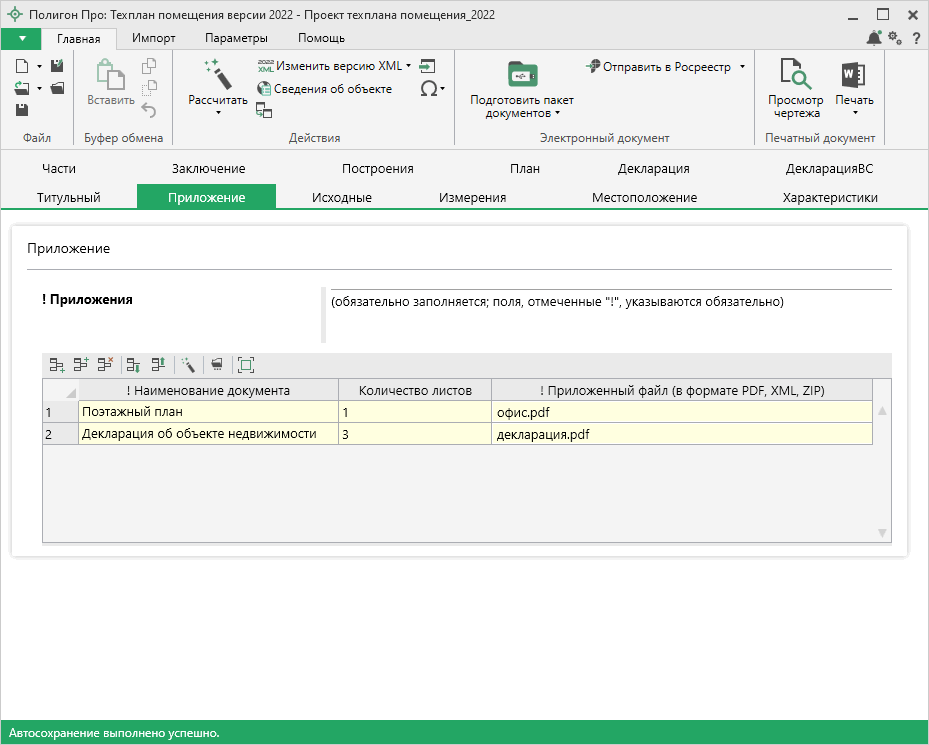The image size is (929, 745).
Task: Open the Отправить в Росреестр dropdown arrow
Action: 742,67
